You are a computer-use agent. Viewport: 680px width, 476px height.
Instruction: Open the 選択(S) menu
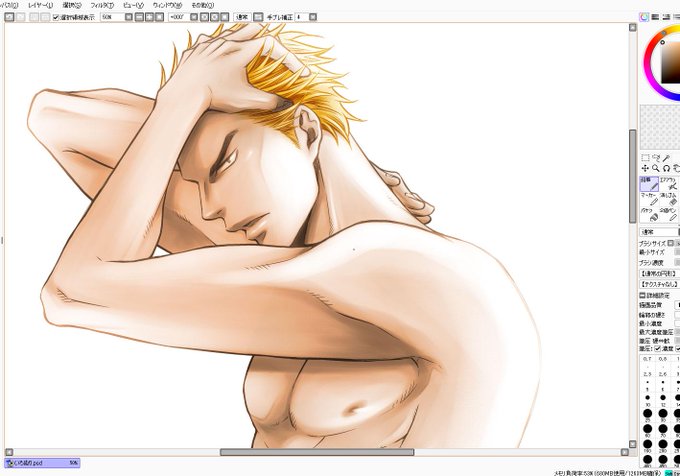coord(72,5)
